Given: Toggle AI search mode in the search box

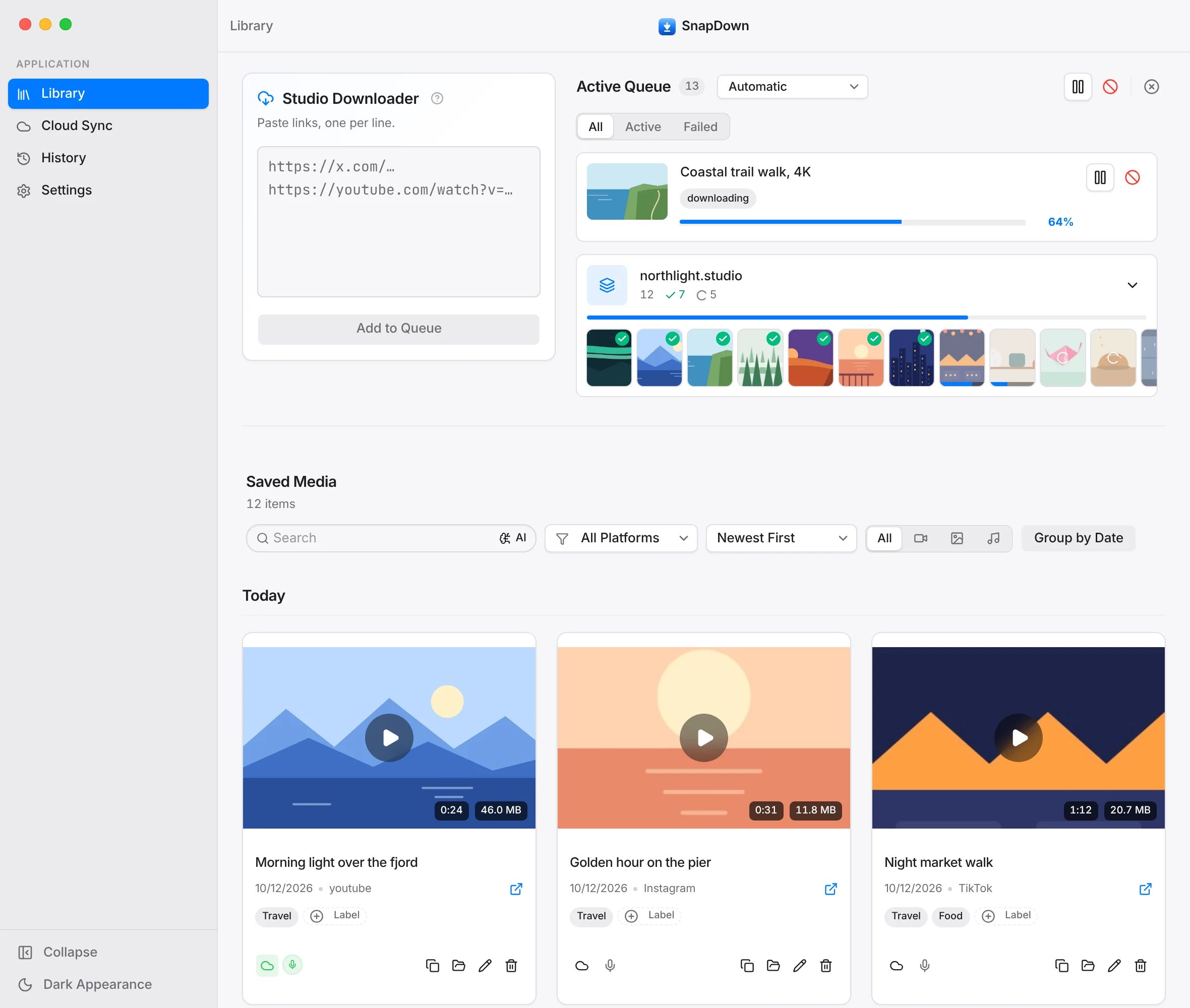Looking at the screenshot, I should (513, 538).
